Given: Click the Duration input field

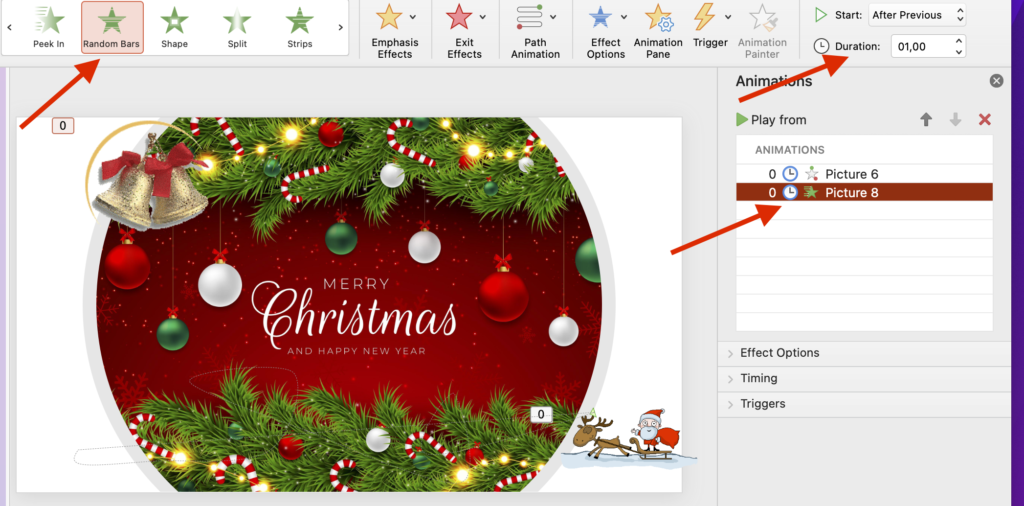Looking at the screenshot, I should pyautogui.click(x=920, y=46).
